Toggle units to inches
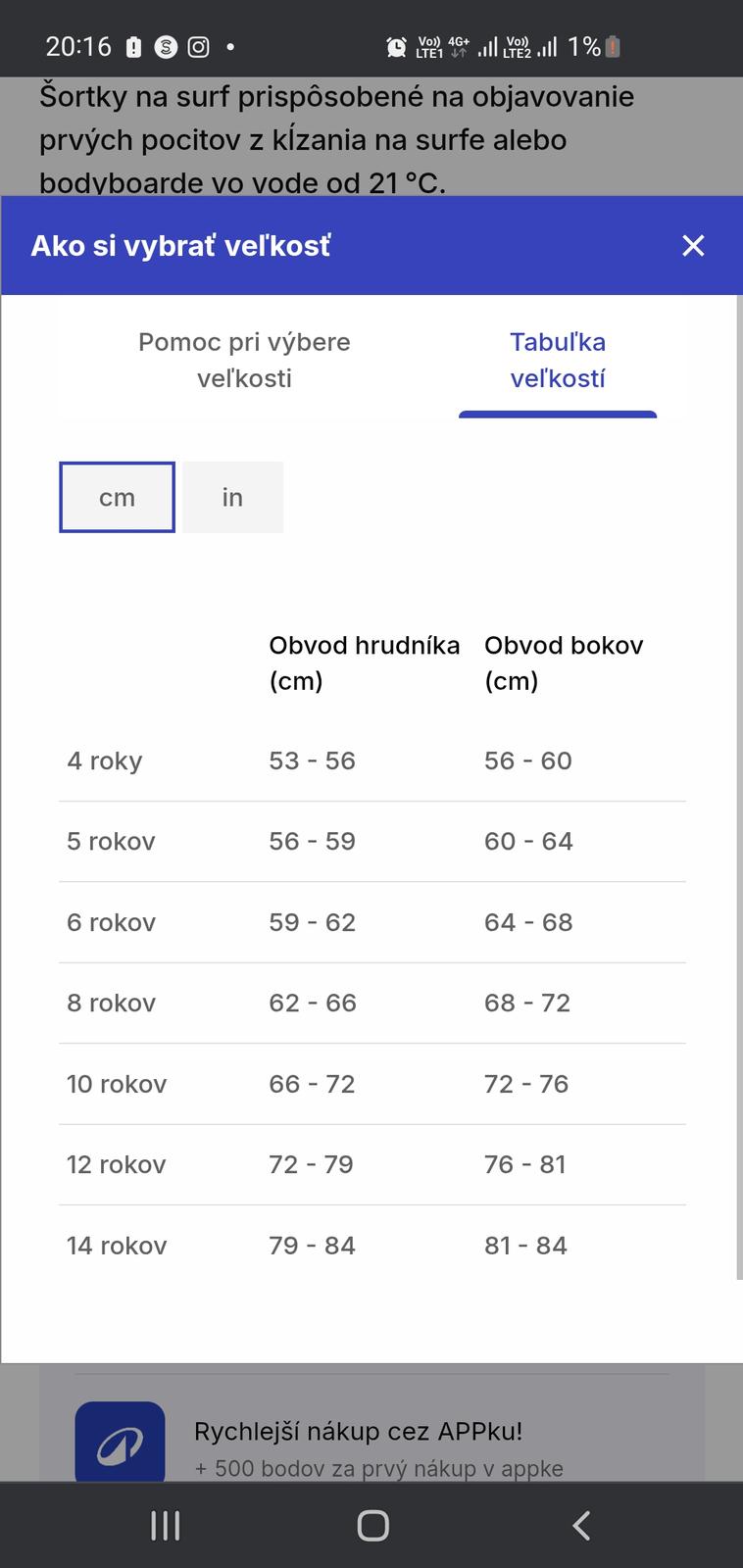The height and width of the screenshot is (1568, 743). 232,498
